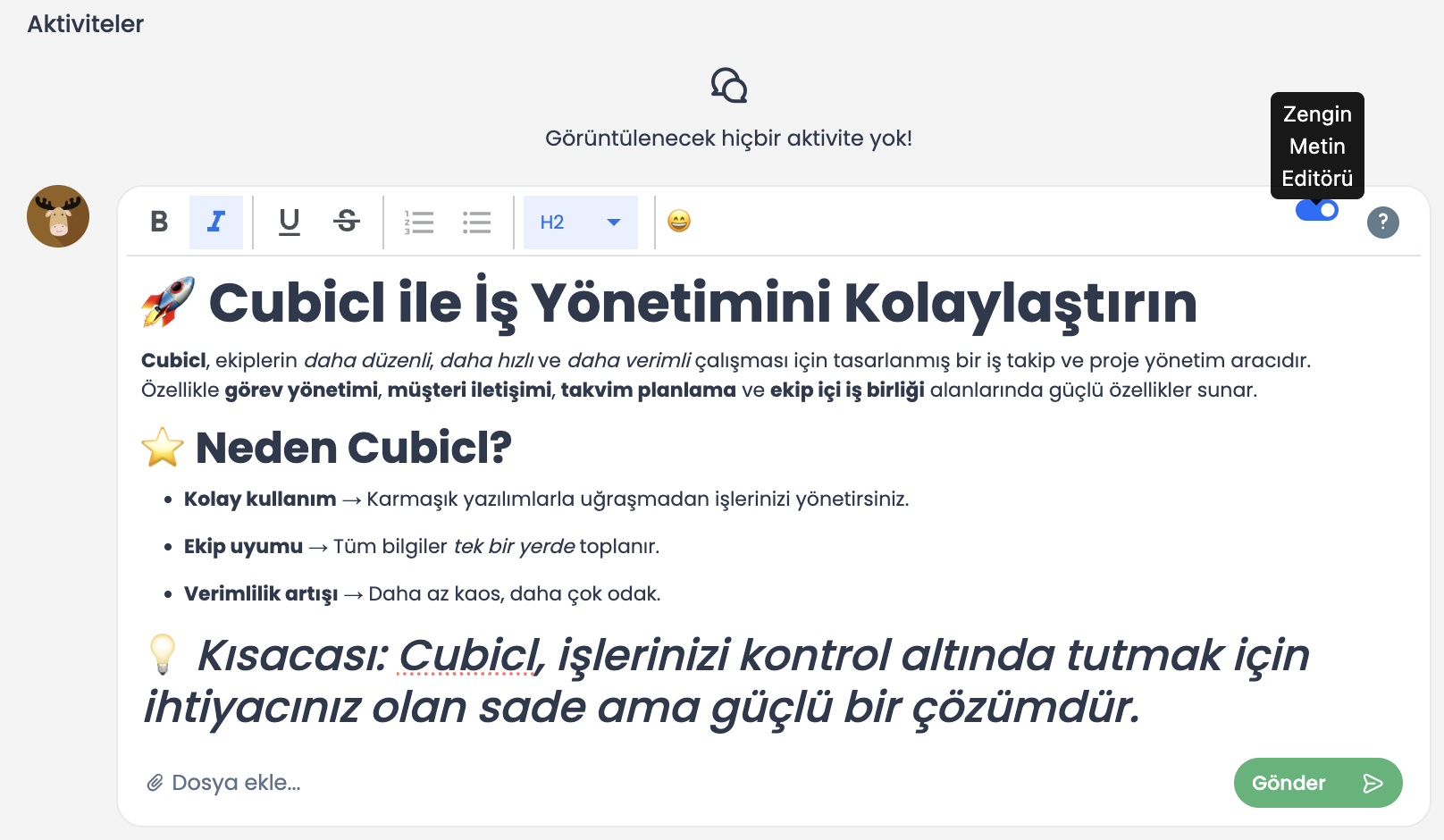Image resolution: width=1444 pixels, height=840 pixels.
Task: Open the H2 heading style dropdown
Action: [x=565, y=222]
